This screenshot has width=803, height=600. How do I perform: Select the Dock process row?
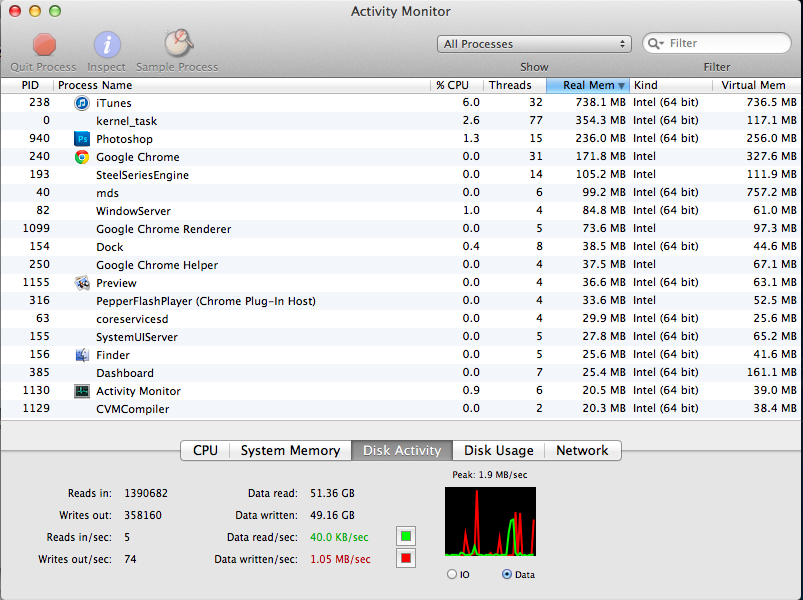pyautogui.click(x=402, y=247)
